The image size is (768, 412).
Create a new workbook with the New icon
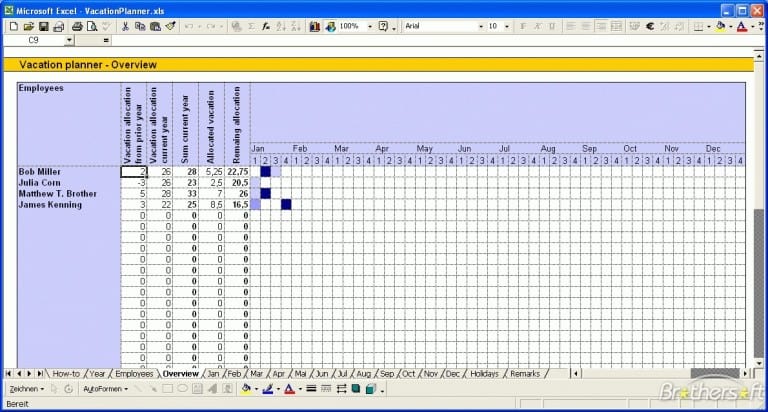coord(14,26)
